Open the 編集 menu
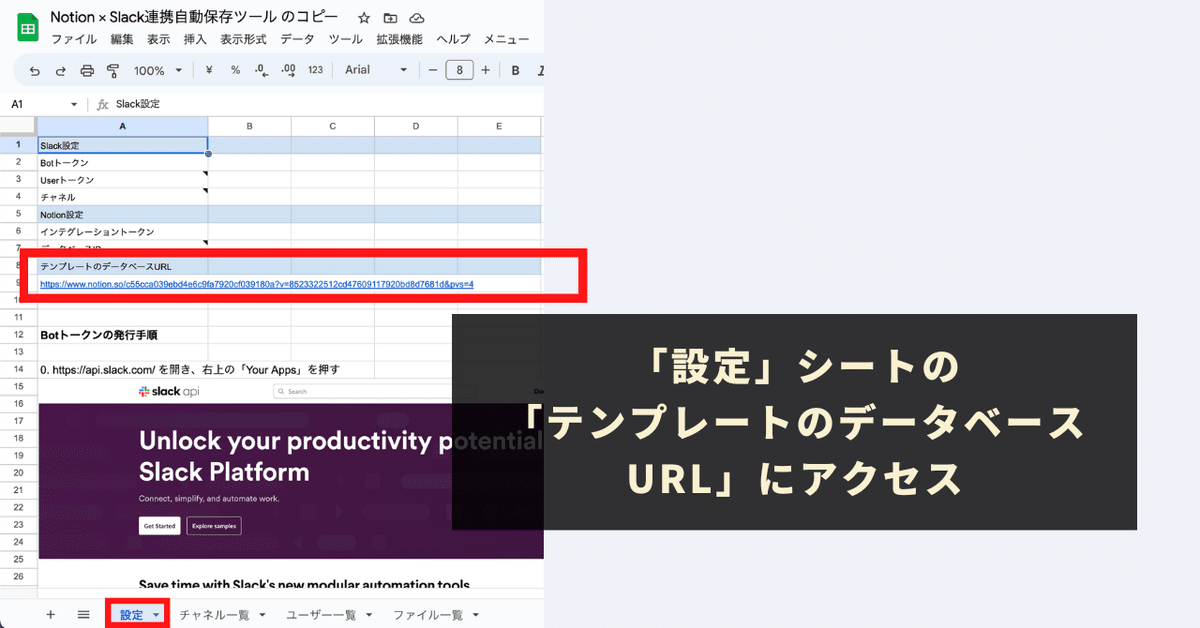 (122, 39)
